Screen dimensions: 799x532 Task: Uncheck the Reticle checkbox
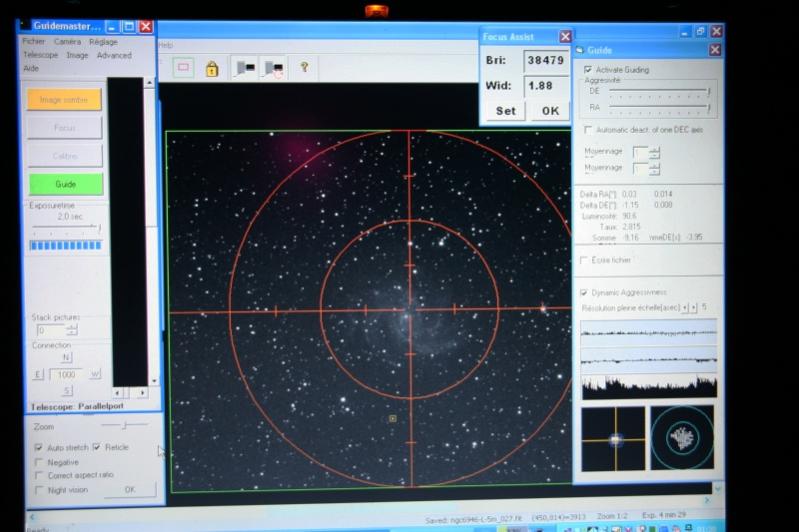(96, 447)
